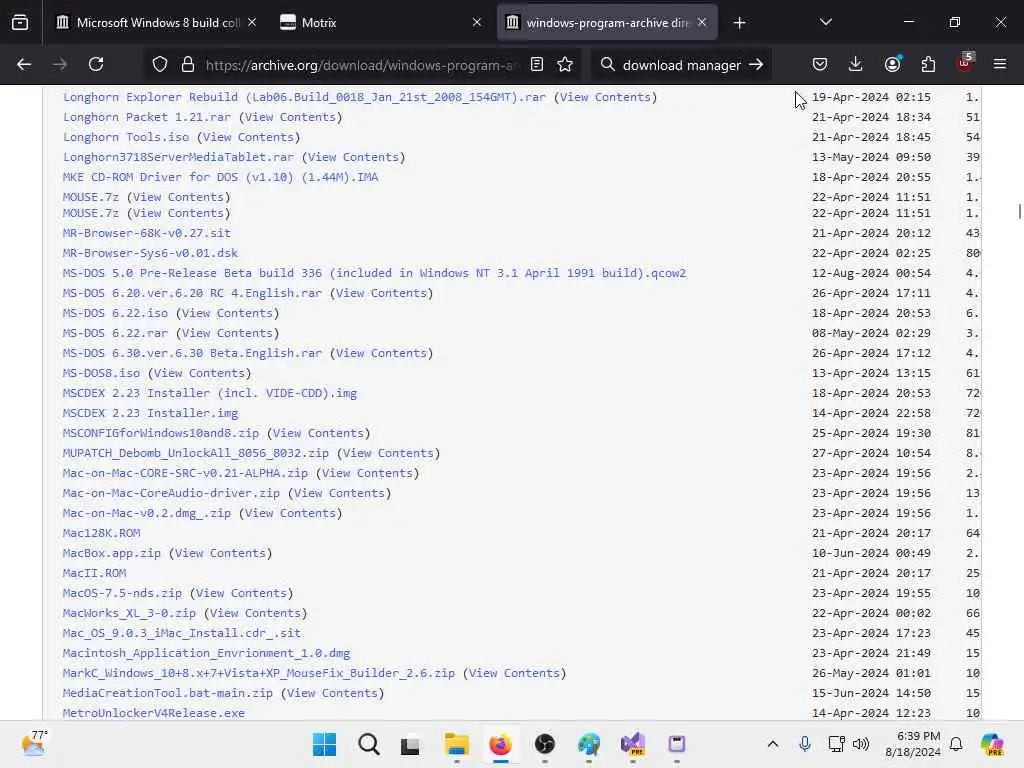Screen dimensions: 1024x768
Task: Open Copilot preview taskbar icon
Action: pyautogui.click(x=992, y=744)
